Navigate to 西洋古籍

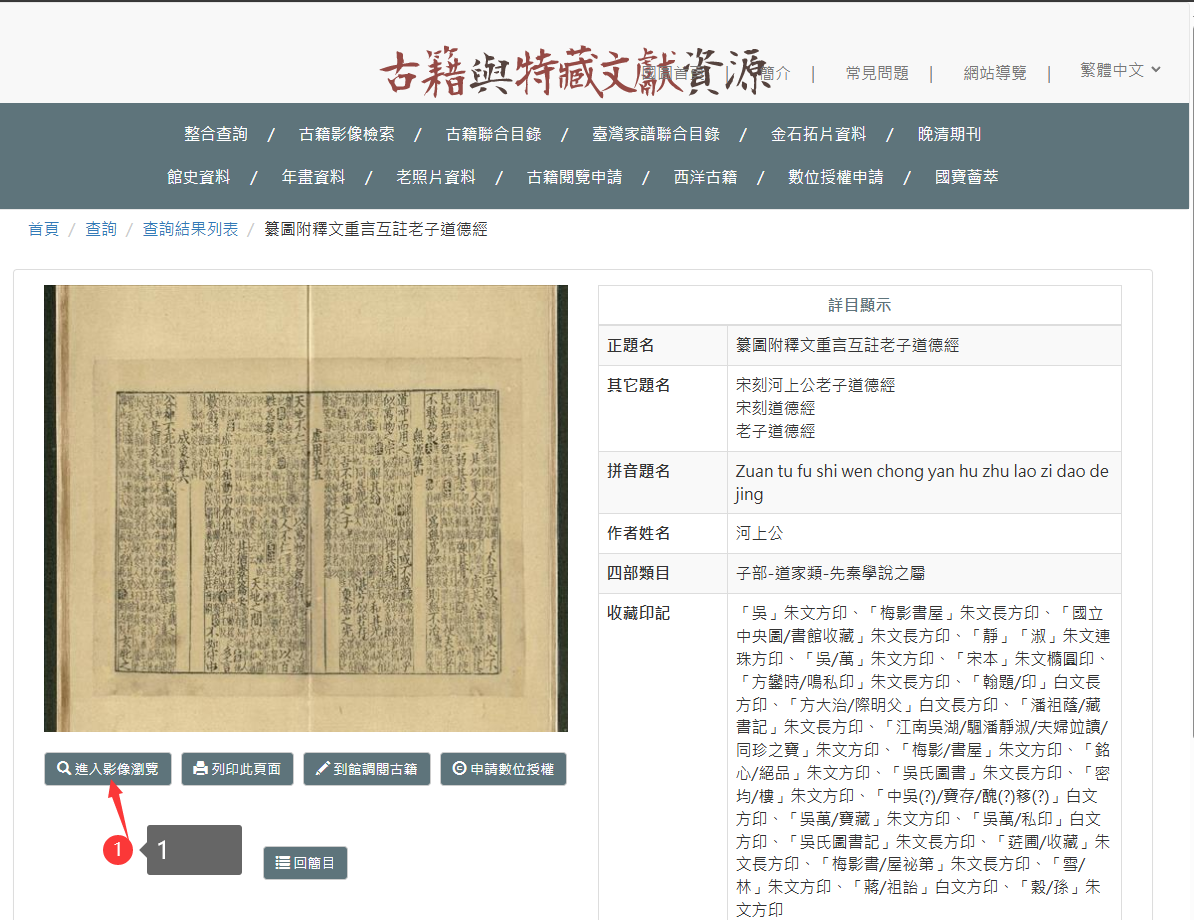point(705,177)
